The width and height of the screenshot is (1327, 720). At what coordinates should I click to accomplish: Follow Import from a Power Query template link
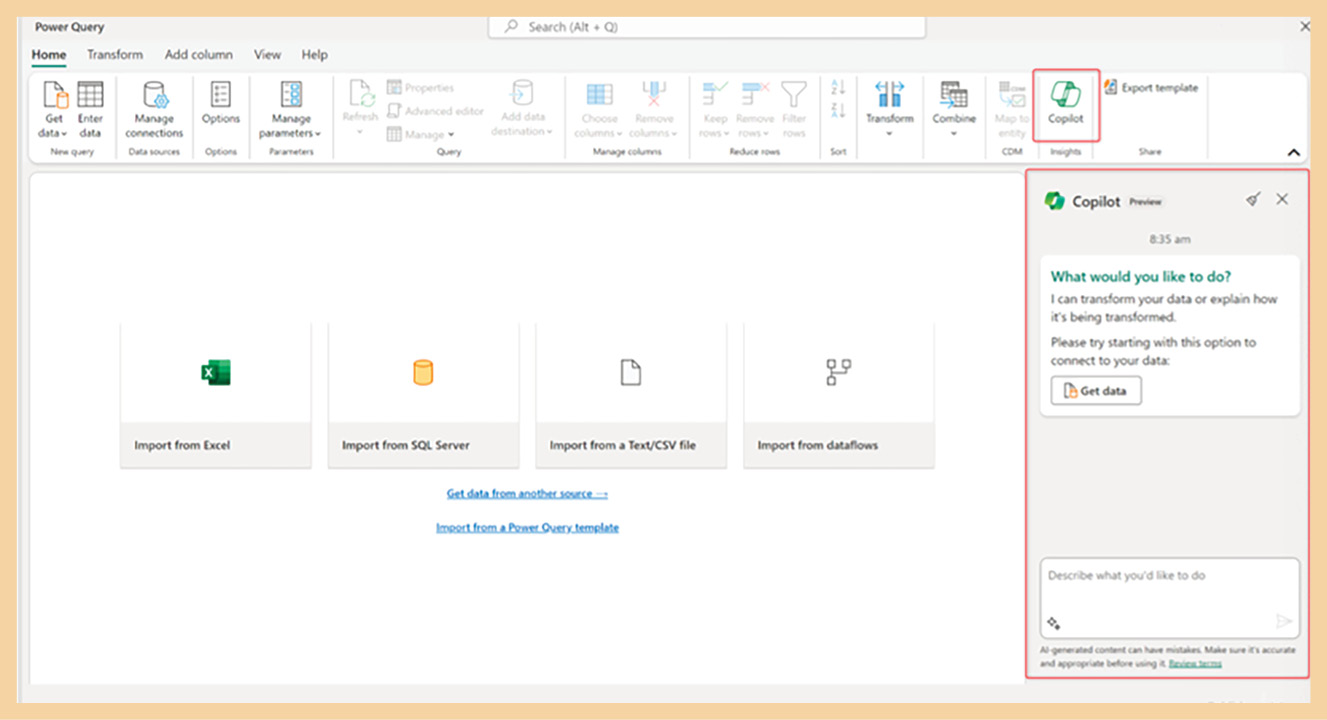click(x=527, y=527)
